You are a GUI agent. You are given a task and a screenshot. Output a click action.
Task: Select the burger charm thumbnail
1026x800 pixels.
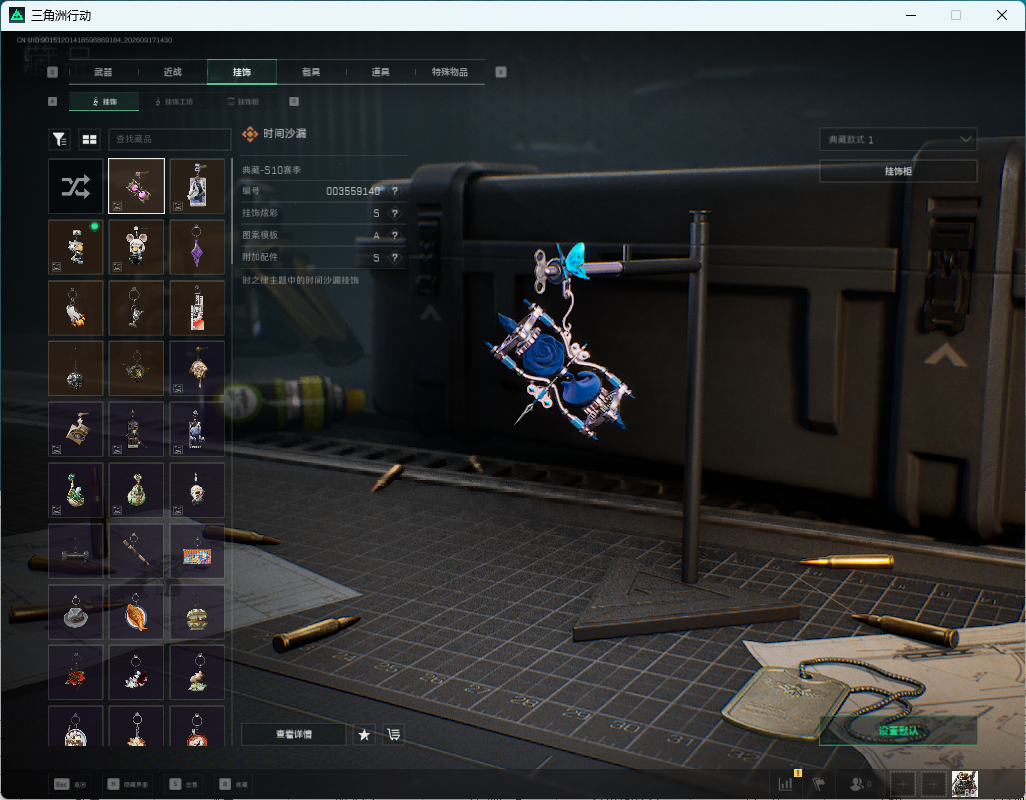197,612
